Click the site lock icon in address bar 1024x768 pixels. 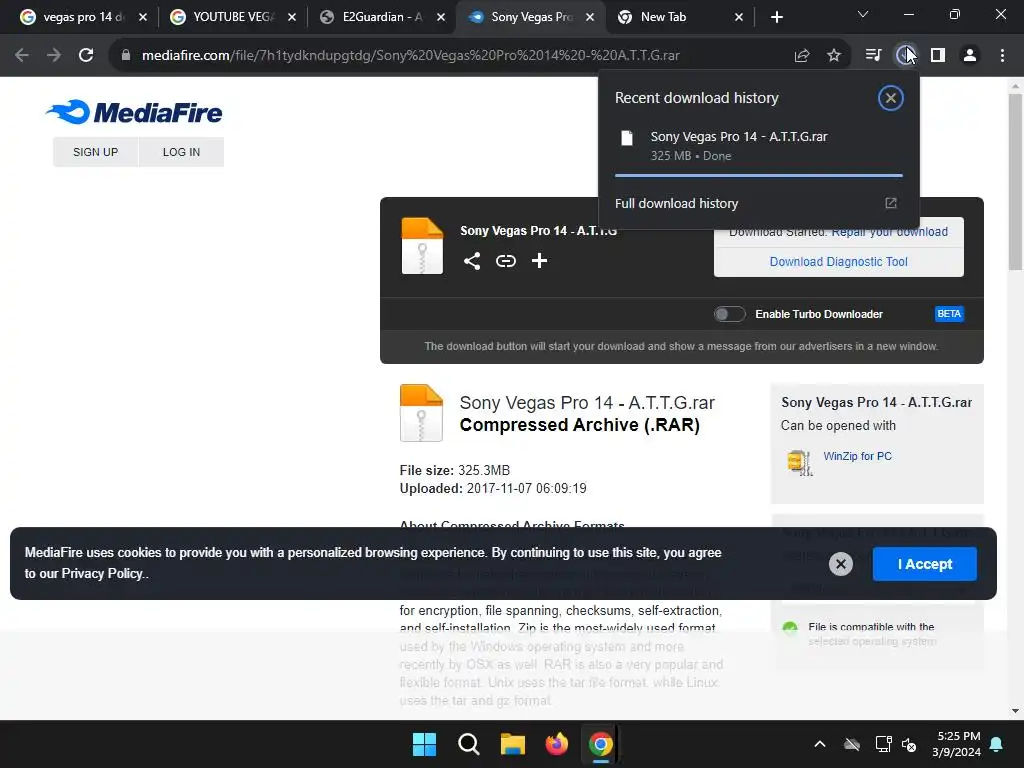click(125, 56)
